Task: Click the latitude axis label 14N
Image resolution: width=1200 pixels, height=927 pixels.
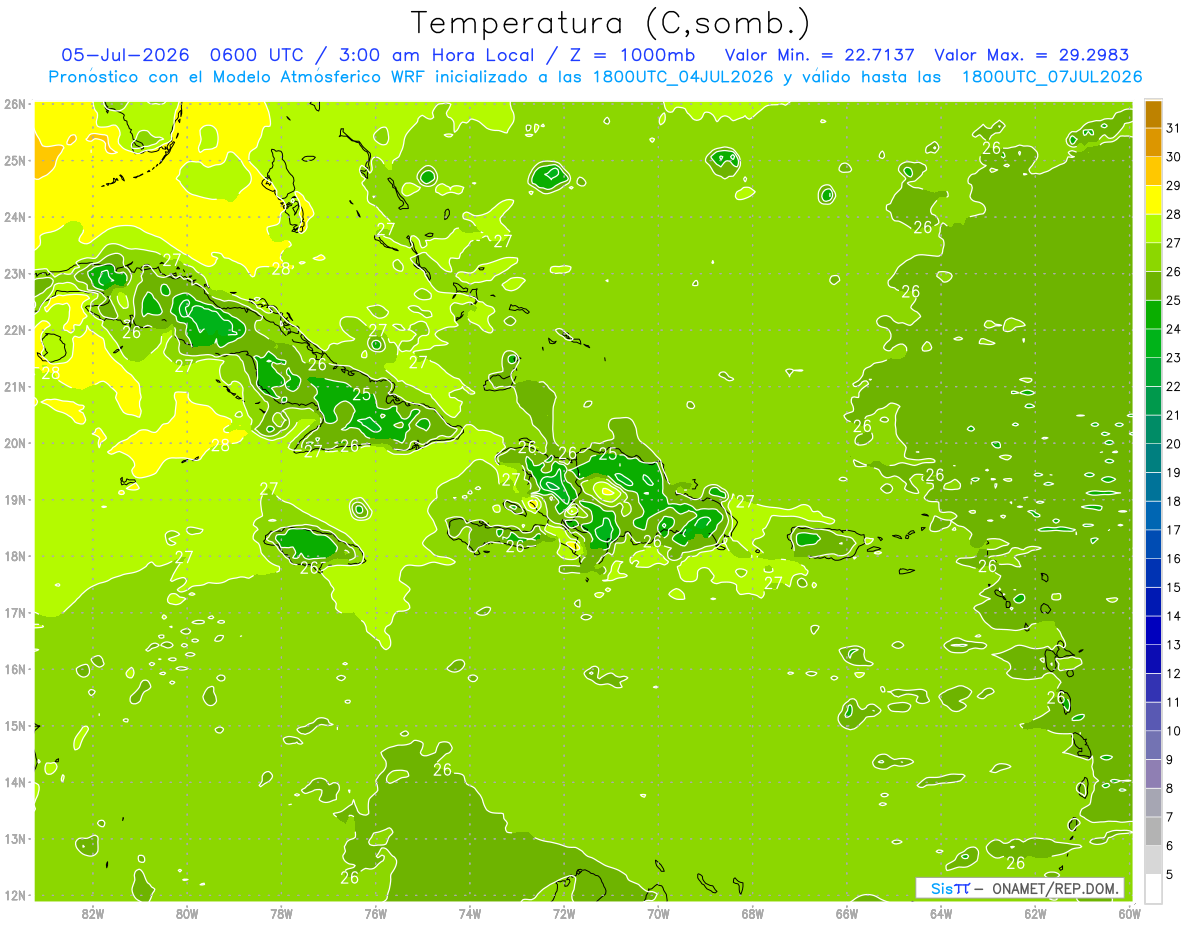Action: pos(15,782)
